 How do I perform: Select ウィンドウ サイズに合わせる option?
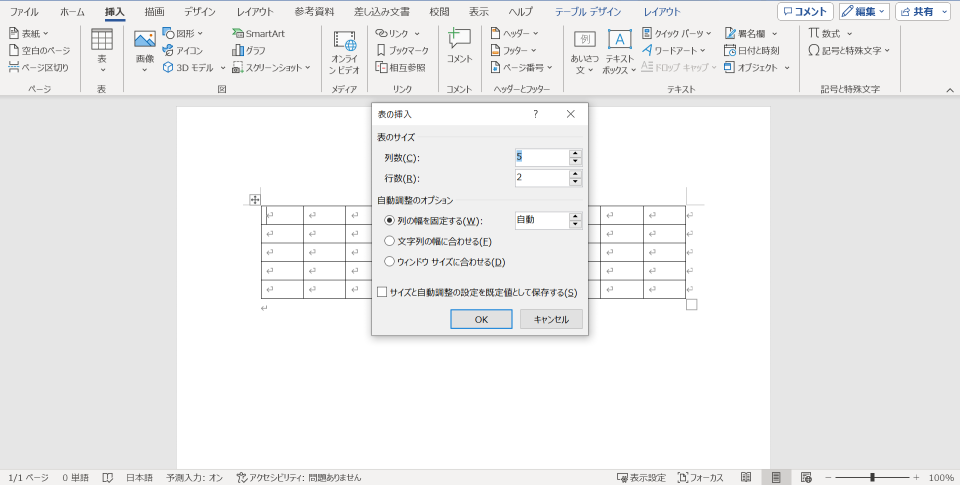point(389,261)
